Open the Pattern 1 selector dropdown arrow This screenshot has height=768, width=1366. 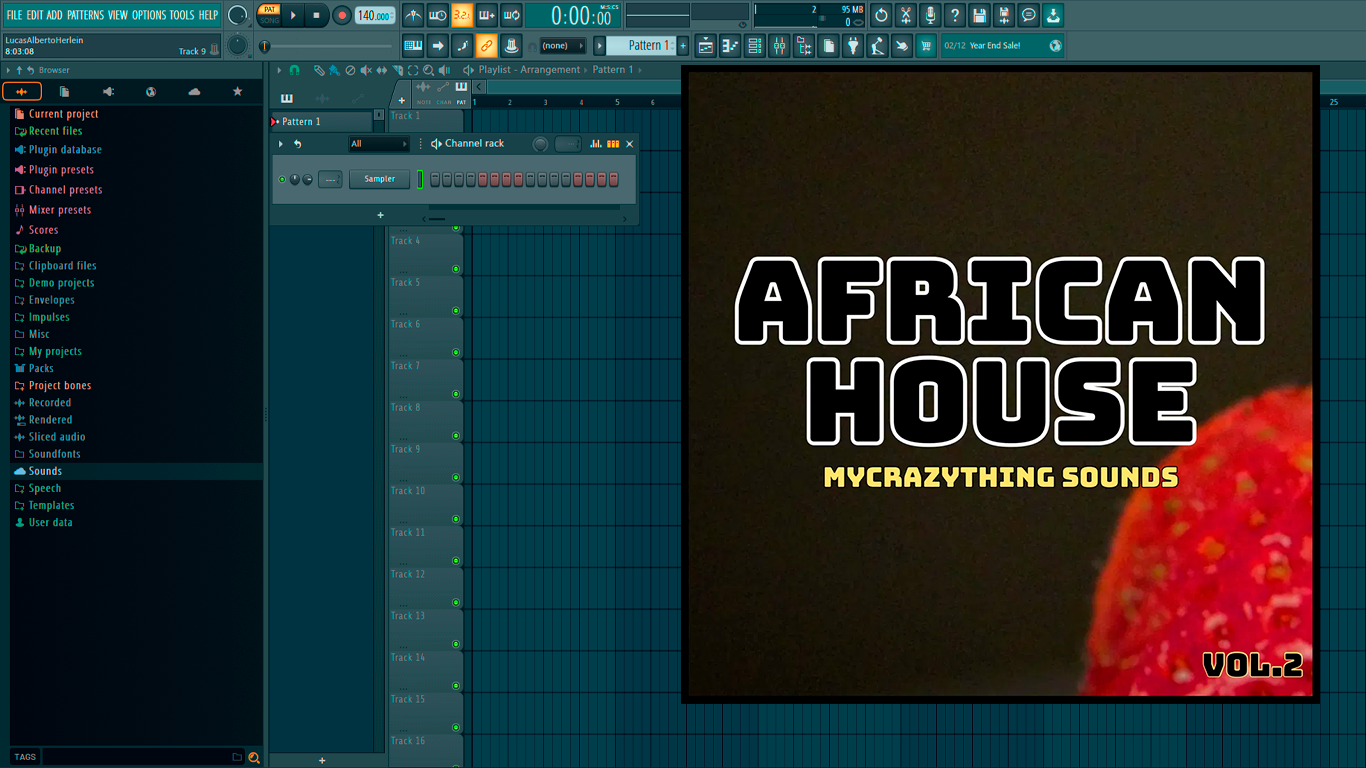point(600,45)
